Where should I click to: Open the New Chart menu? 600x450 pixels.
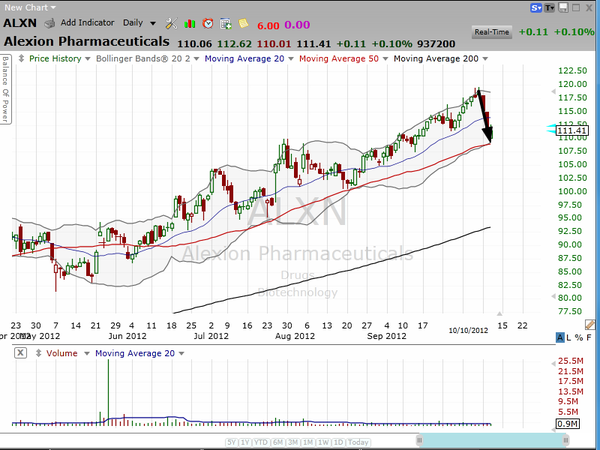tap(30, 7)
